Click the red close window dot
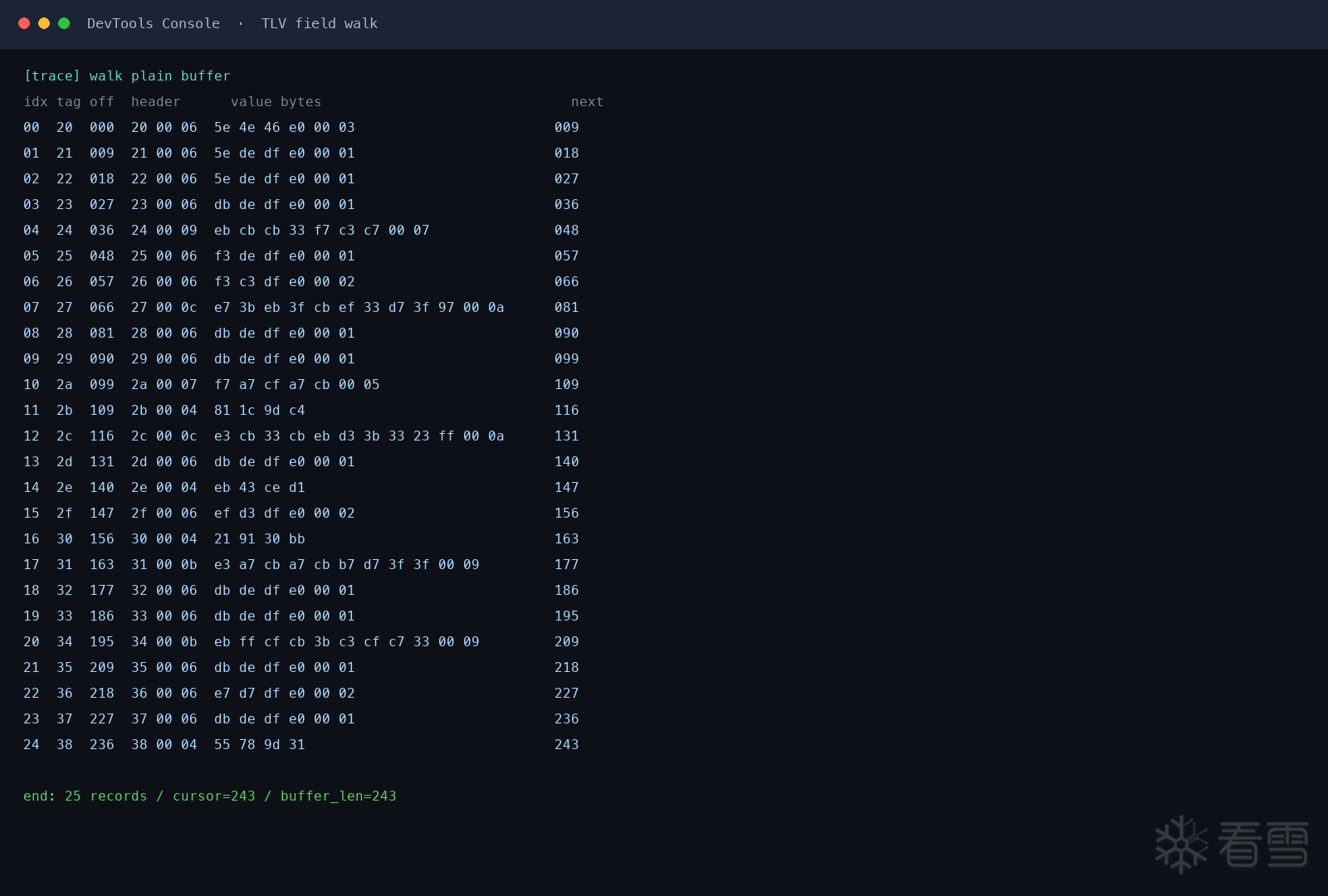The height and width of the screenshot is (896, 1328). (24, 23)
